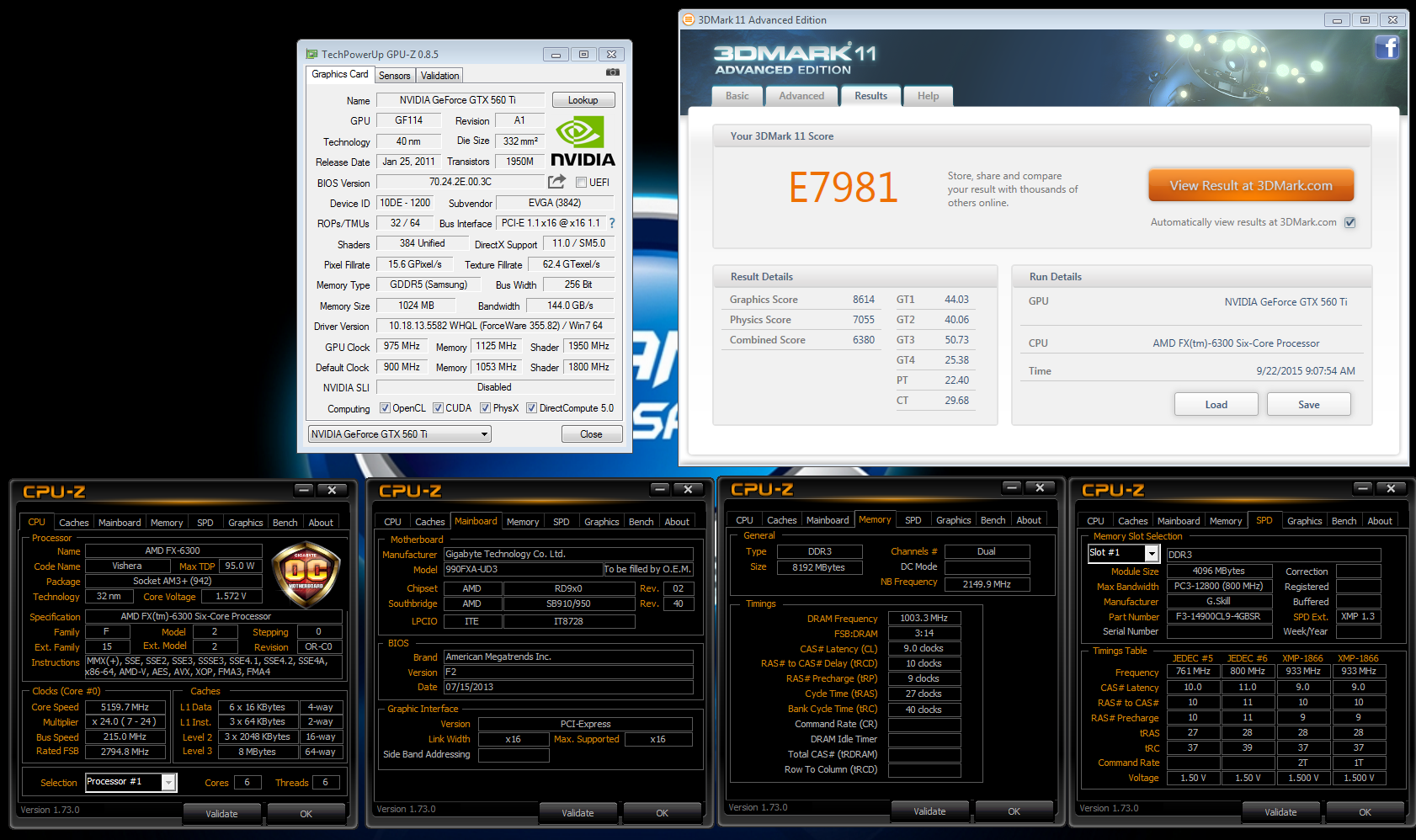Click Validate in the CPU tab CPU-Z window

point(222,814)
